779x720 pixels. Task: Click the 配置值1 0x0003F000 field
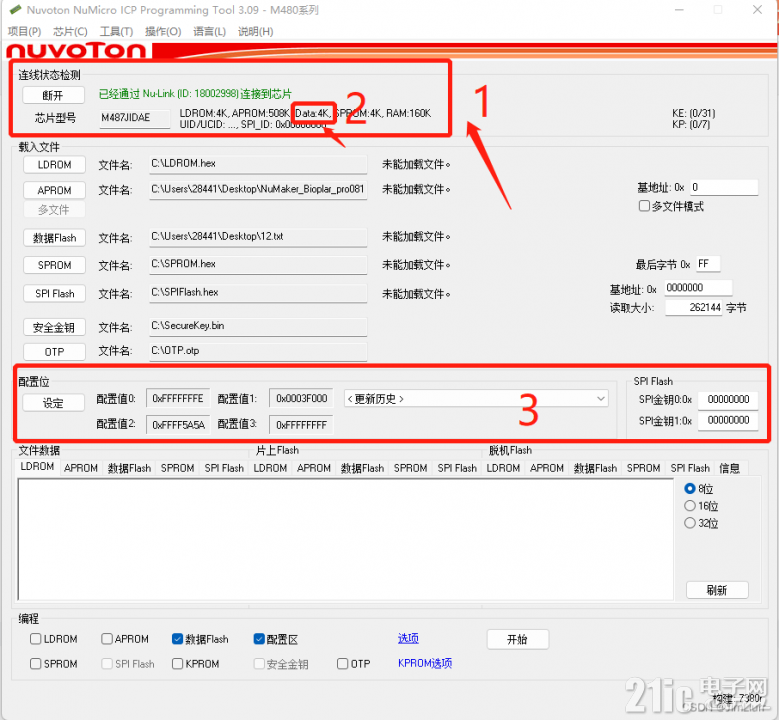click(301, 399)
